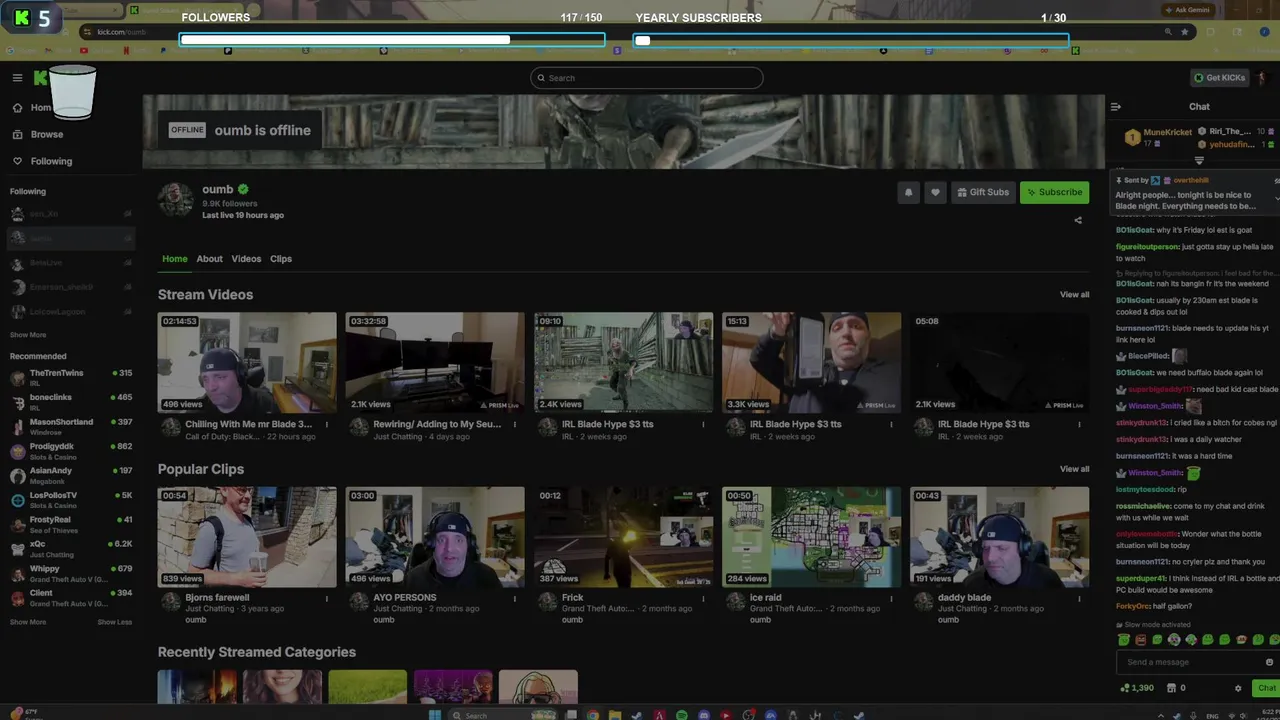Viewport: 1280px width, 720px height.
Task: Play the ice raid clip thumbnail
Action: point(811,537)
